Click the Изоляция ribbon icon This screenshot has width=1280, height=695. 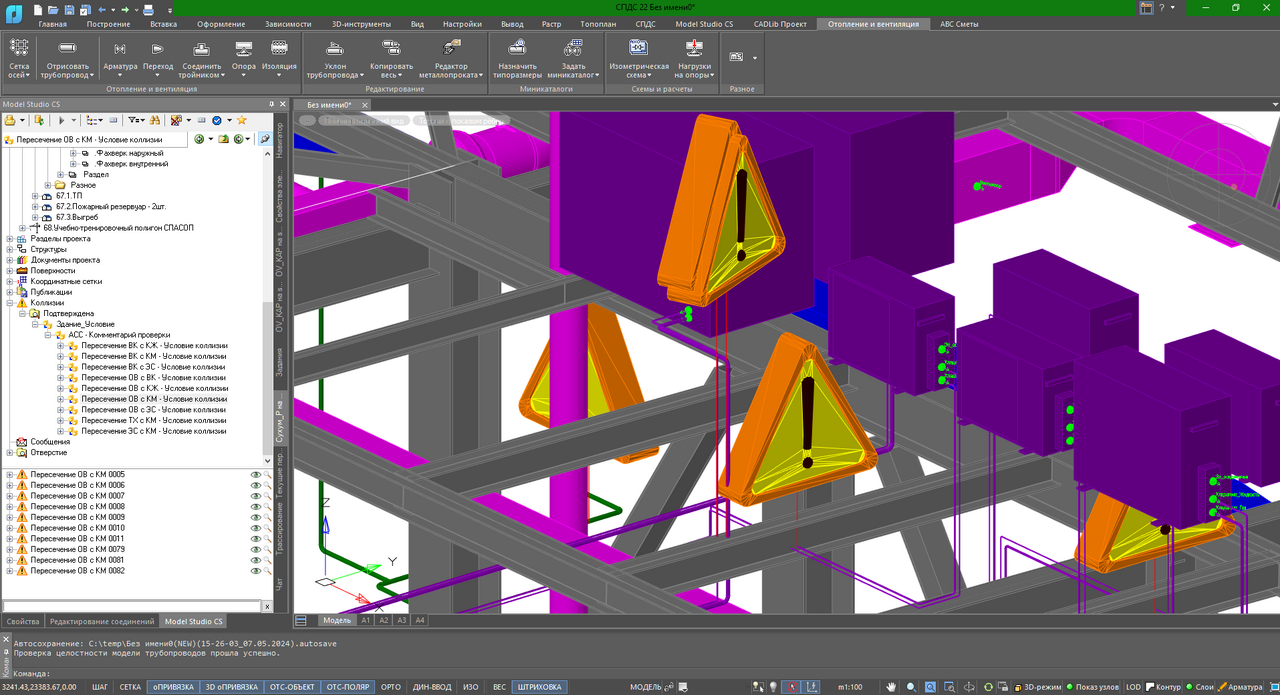[279, 58]
